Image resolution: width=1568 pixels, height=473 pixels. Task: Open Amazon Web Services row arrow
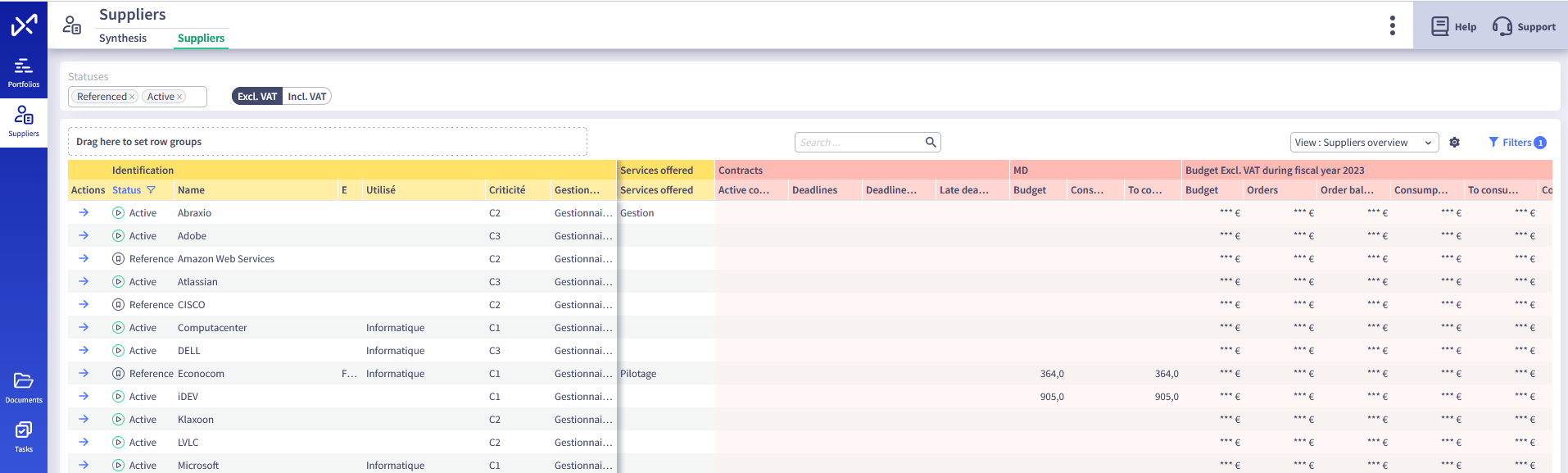tap(84, 258)
